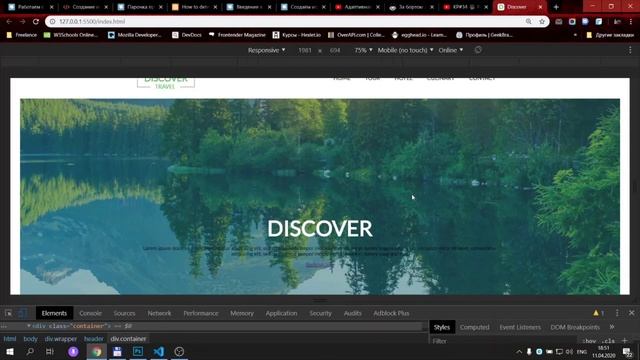Click the browser back arrow

click(9, 21)
